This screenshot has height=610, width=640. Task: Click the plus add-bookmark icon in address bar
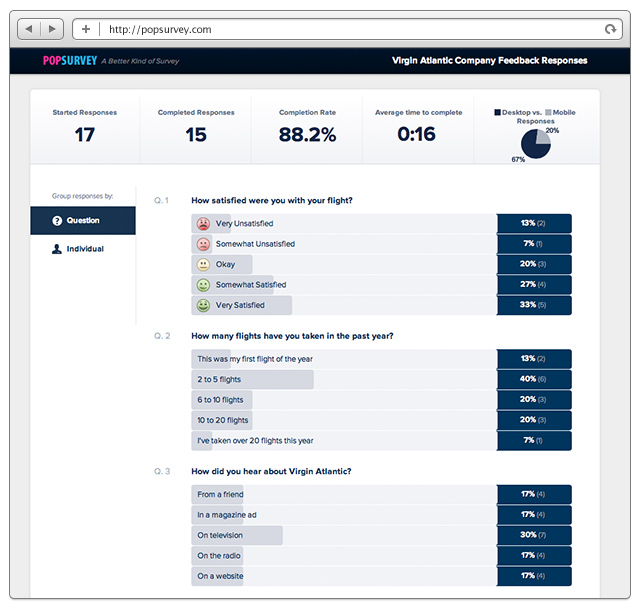(86, 29)
